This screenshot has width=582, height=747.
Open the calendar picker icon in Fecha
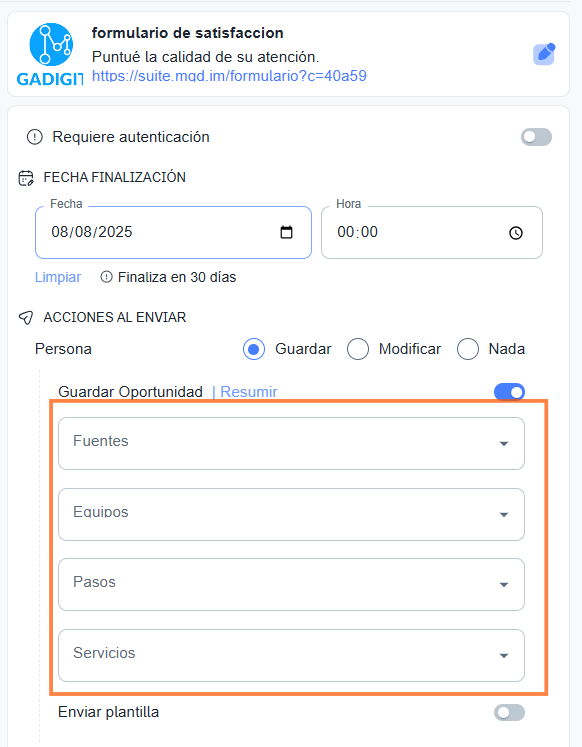(286, 232)
